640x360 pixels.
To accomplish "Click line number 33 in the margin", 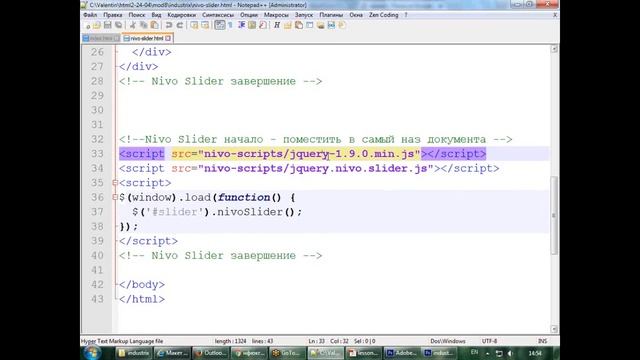I will (x=97, y=154).
